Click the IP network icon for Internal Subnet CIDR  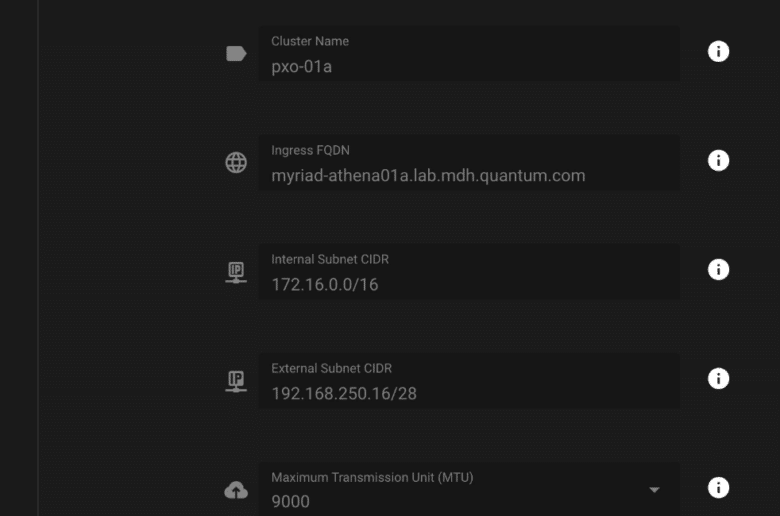[x=236, y=272]
